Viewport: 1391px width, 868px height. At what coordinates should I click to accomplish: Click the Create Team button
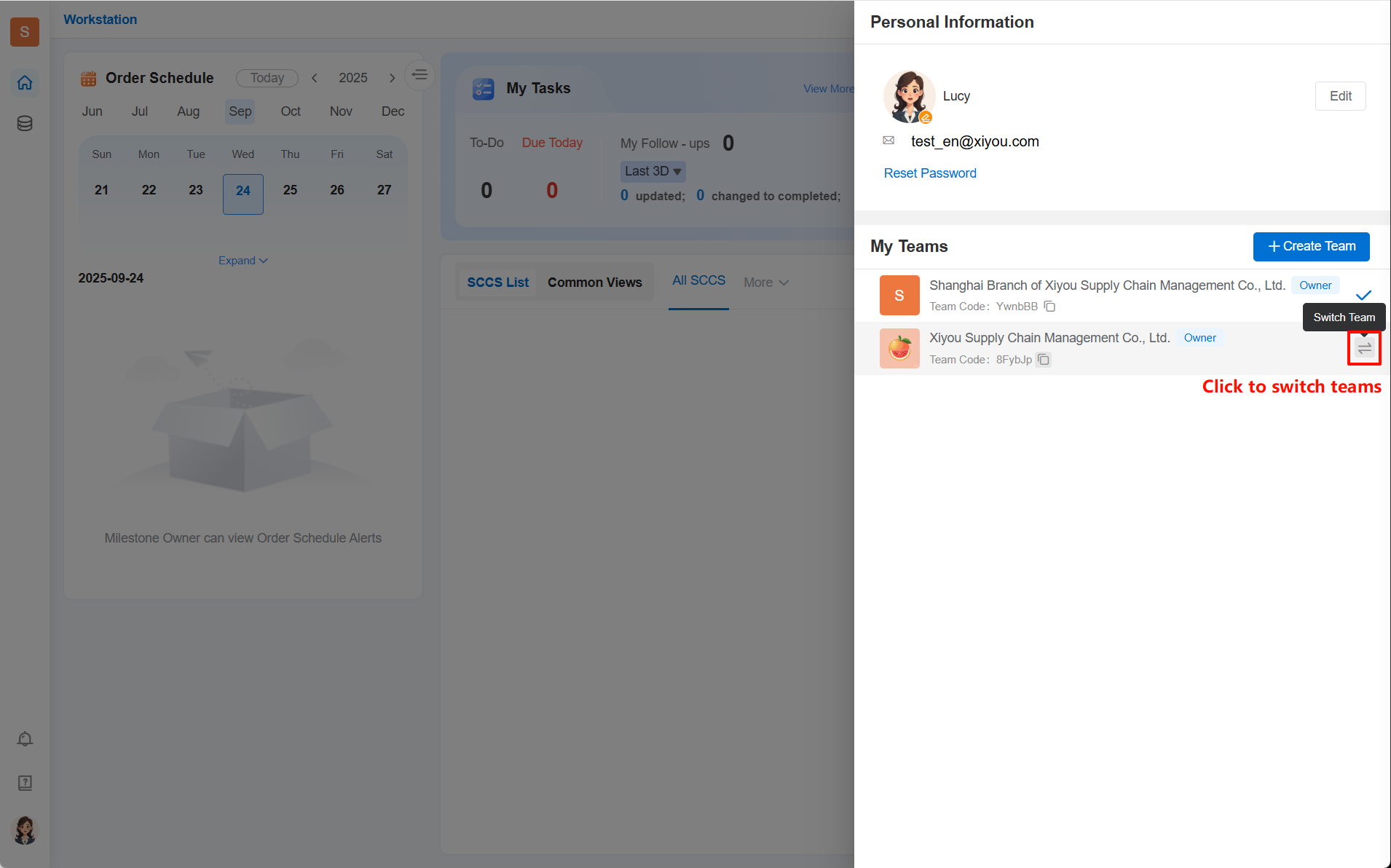[1311, 247]
